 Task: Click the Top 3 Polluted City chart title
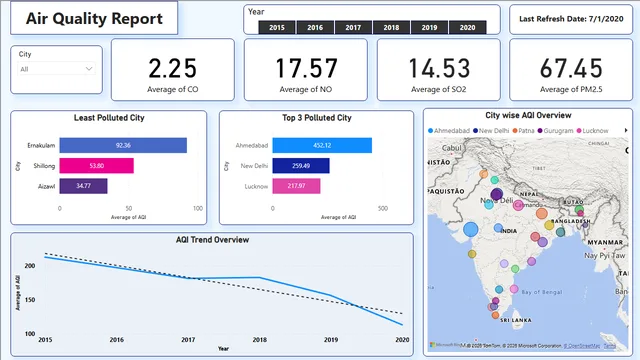click(x=317, y=118)
